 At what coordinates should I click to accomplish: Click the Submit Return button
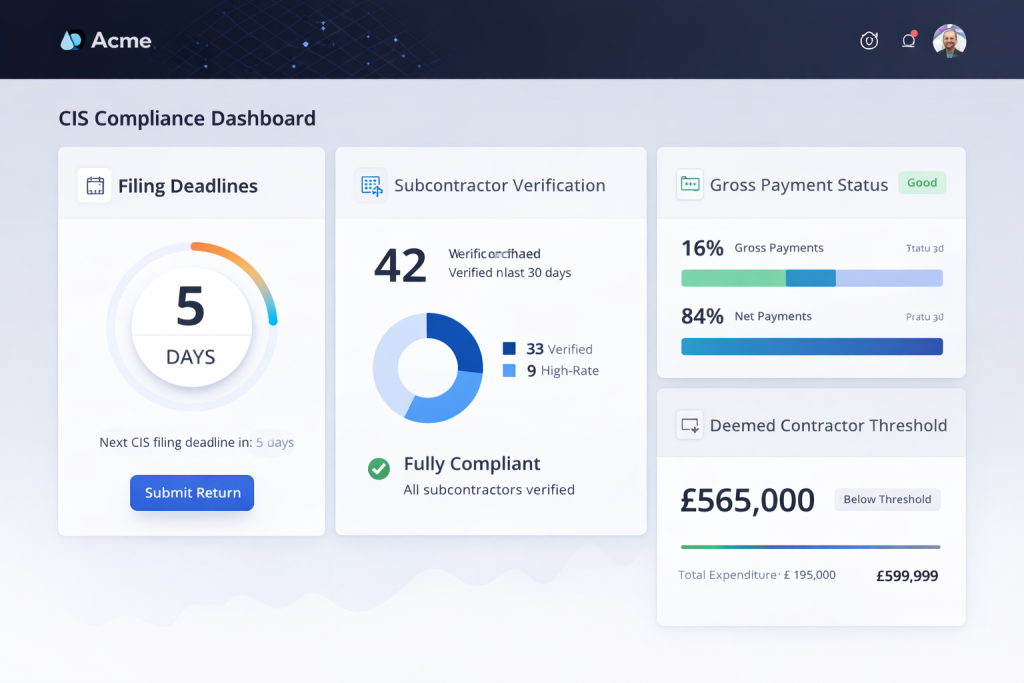point(191,492)
